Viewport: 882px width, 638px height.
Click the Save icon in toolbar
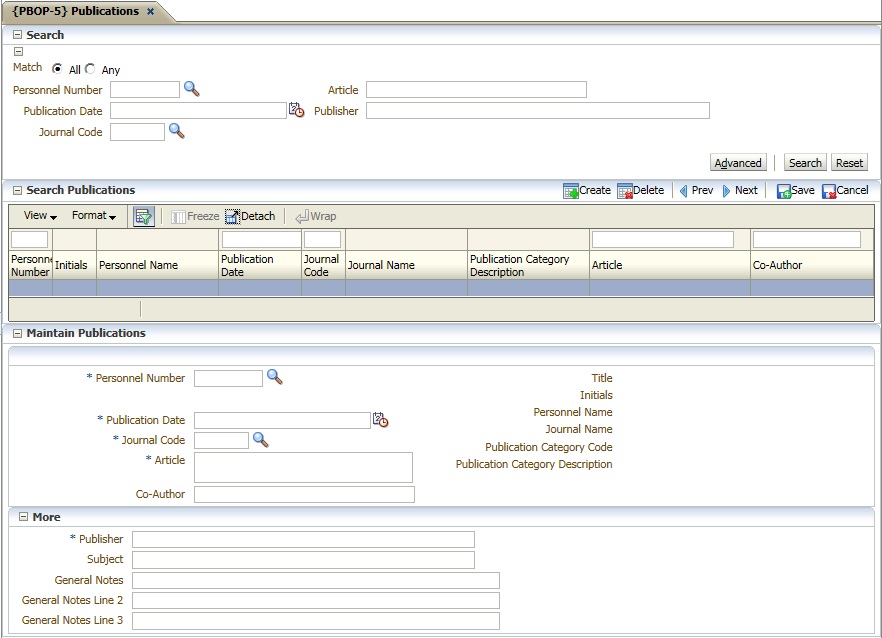tap(784, 191)
